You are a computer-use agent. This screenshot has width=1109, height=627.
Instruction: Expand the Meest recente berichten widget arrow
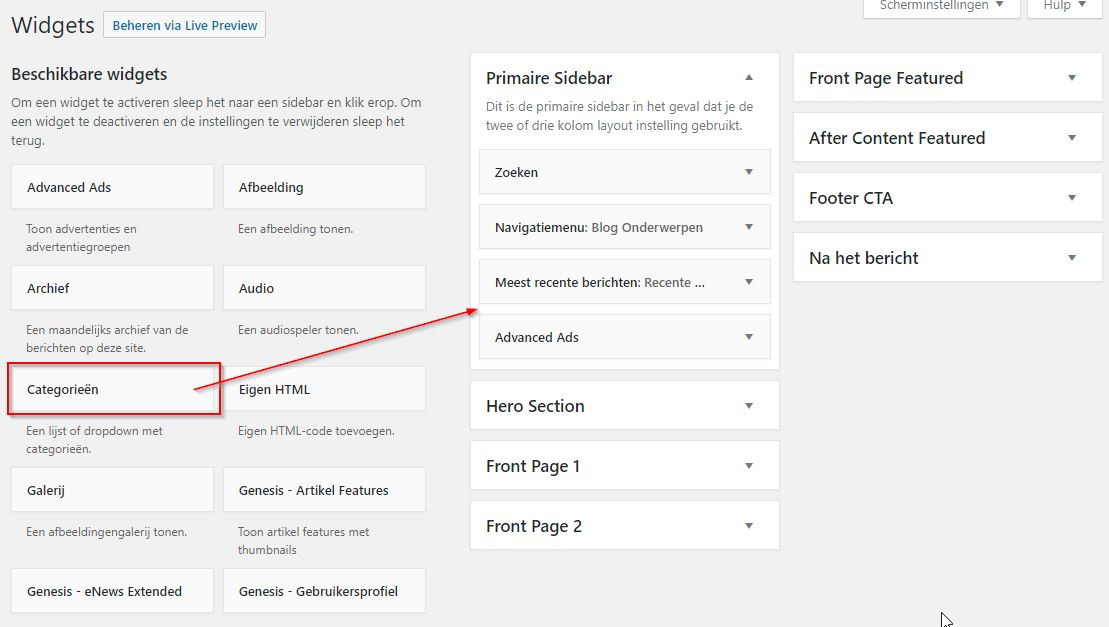pos(748,282)
